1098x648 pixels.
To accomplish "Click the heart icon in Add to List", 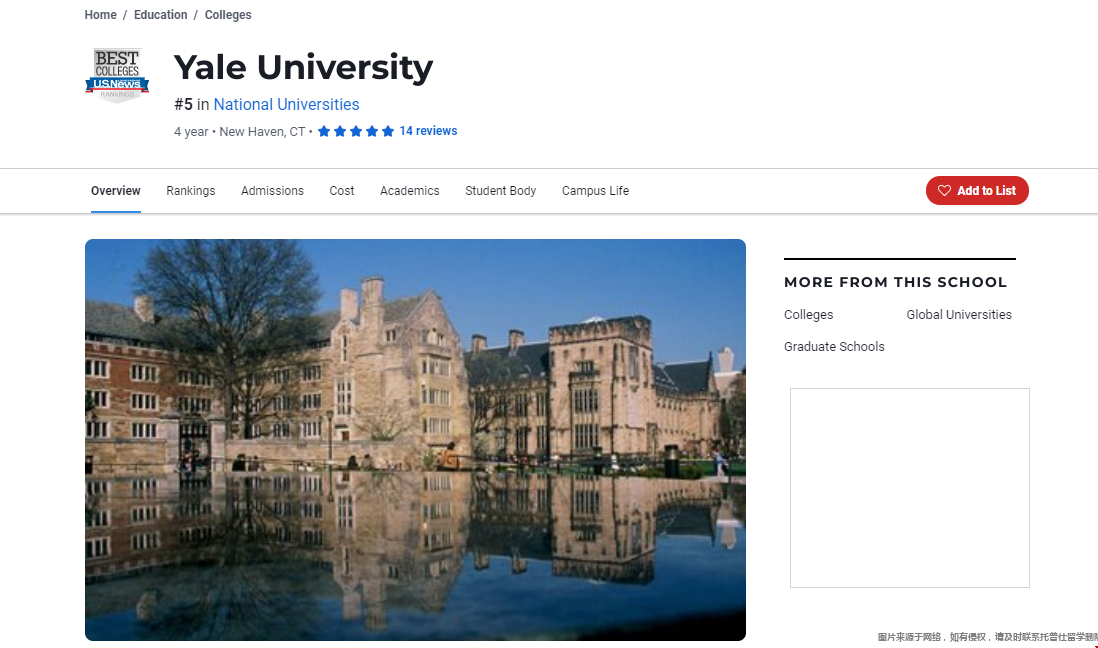I will point(944,191).
